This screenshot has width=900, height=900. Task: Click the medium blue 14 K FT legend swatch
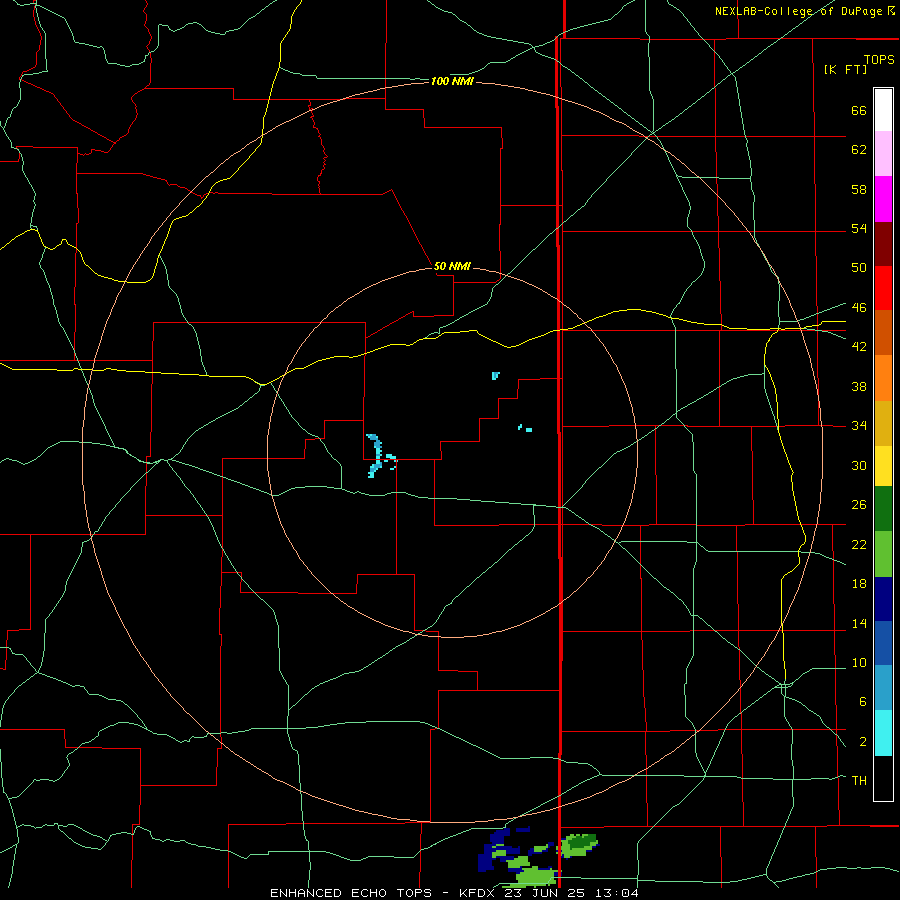click(883, 643)
